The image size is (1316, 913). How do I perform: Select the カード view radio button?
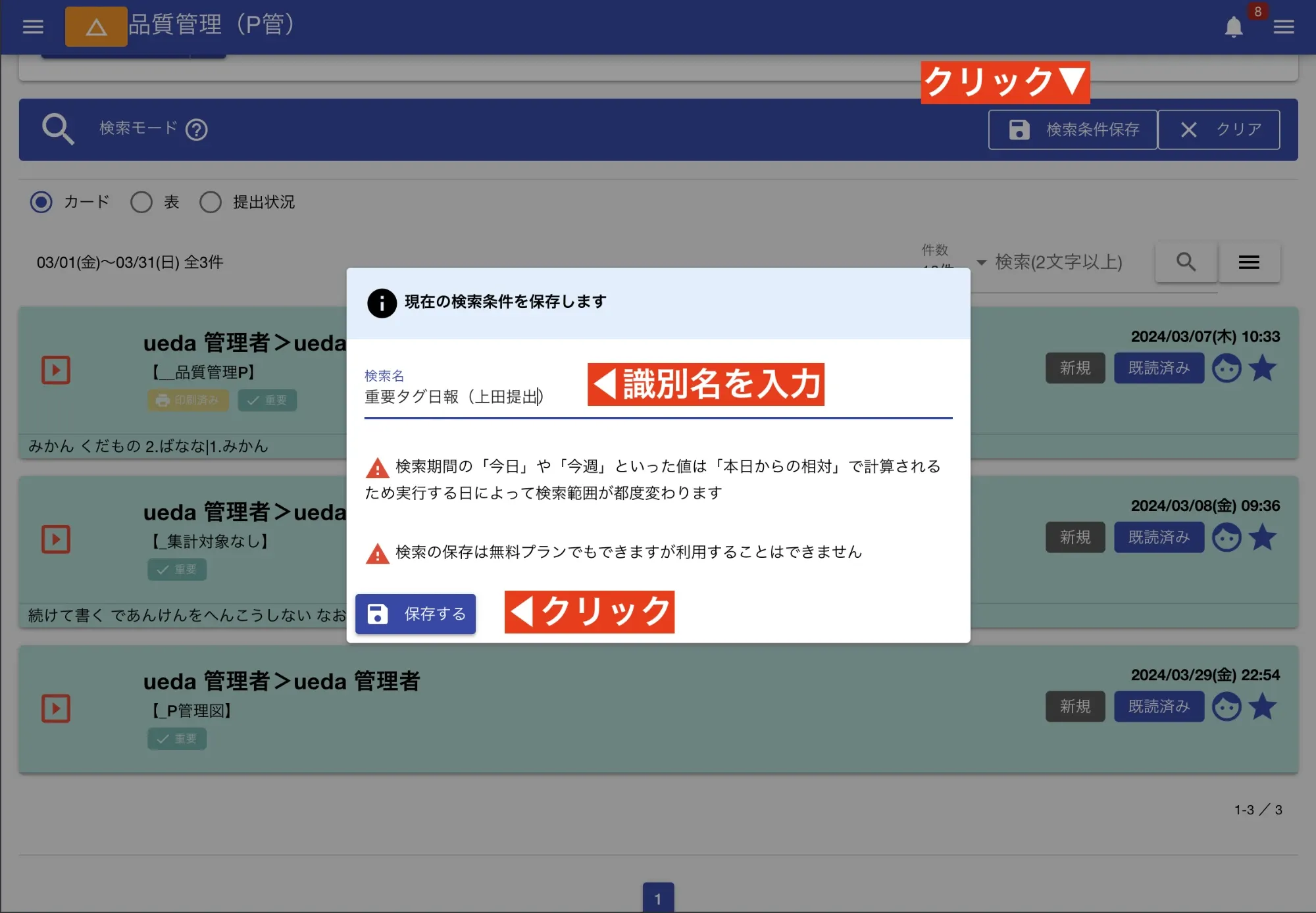point(41,202)
